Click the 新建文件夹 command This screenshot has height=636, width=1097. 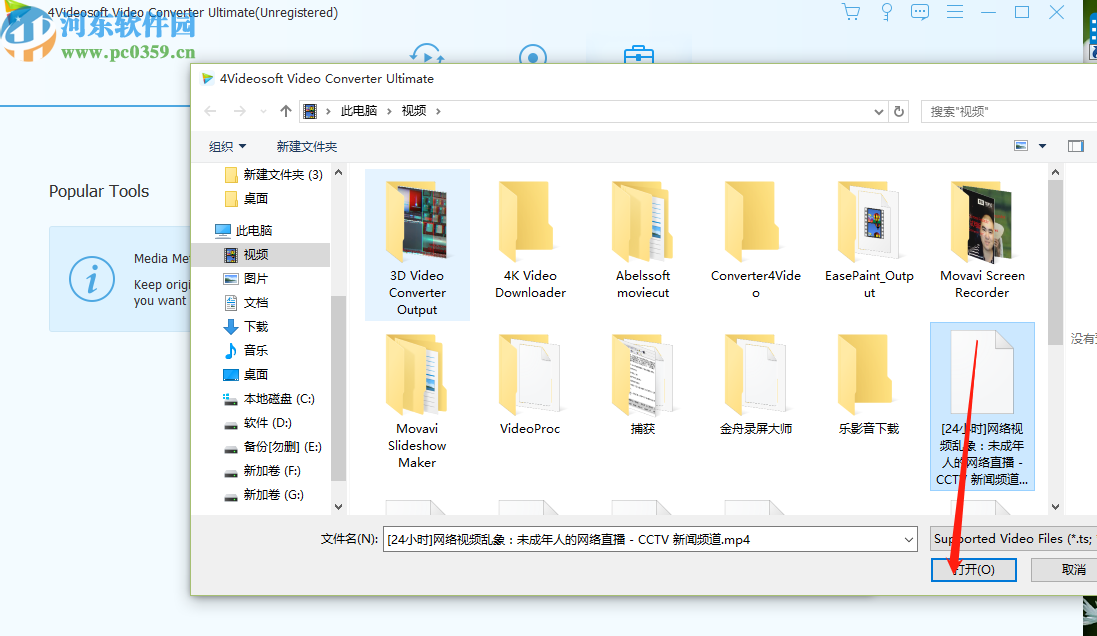[309, 146]
